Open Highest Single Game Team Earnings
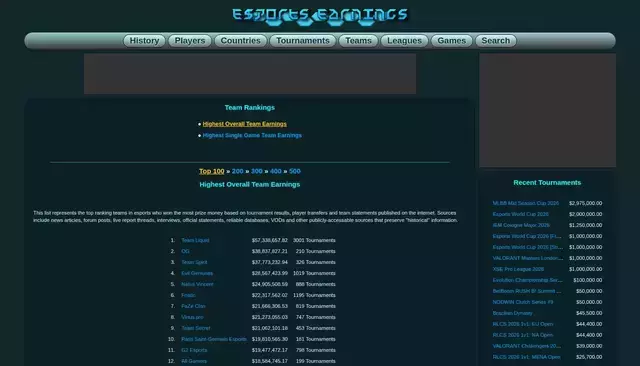 point(252,135)
